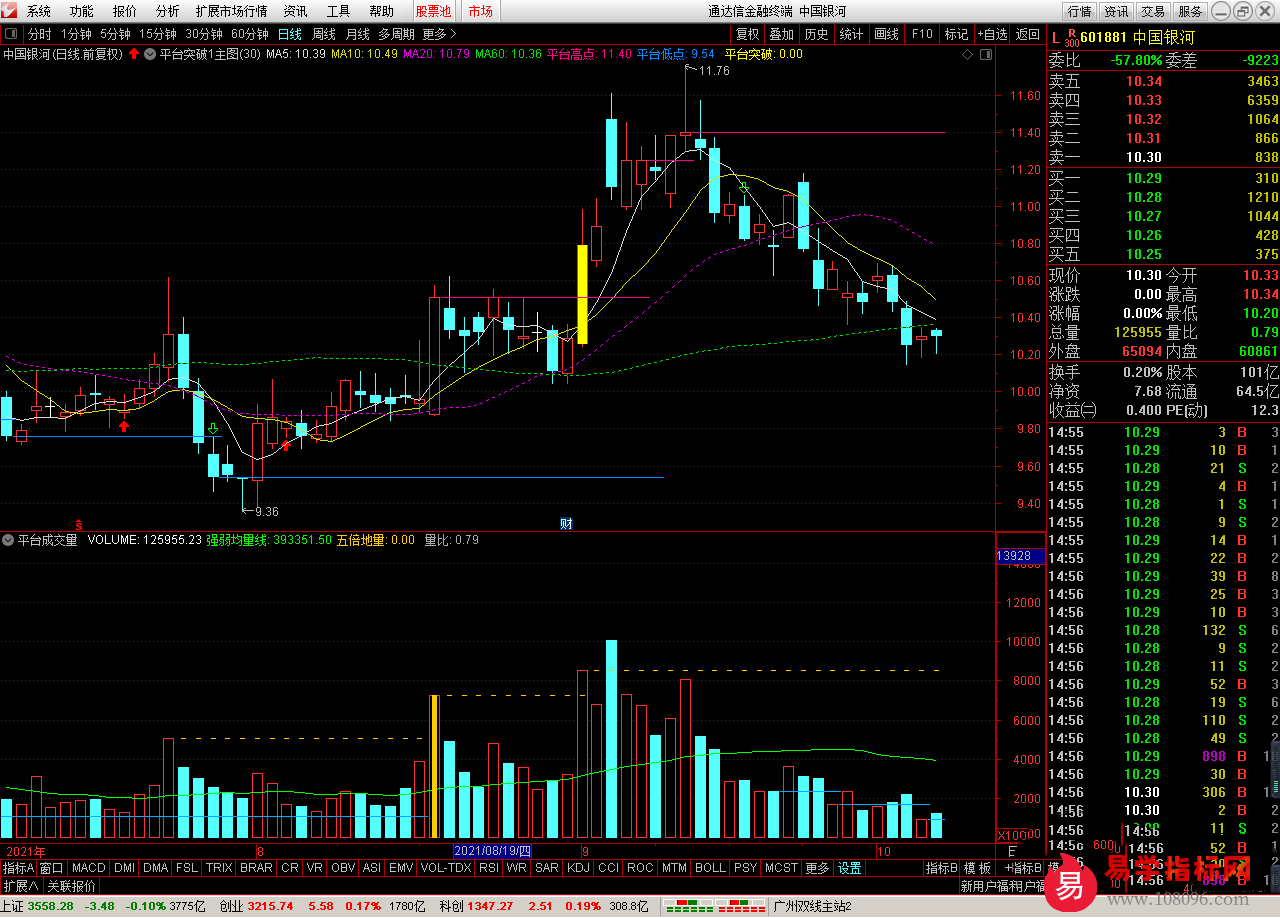Image resolution: width=1280 pixels, height=918 pixels.
Task: Click the 画线 toolbar button
Action: [887, 34]
